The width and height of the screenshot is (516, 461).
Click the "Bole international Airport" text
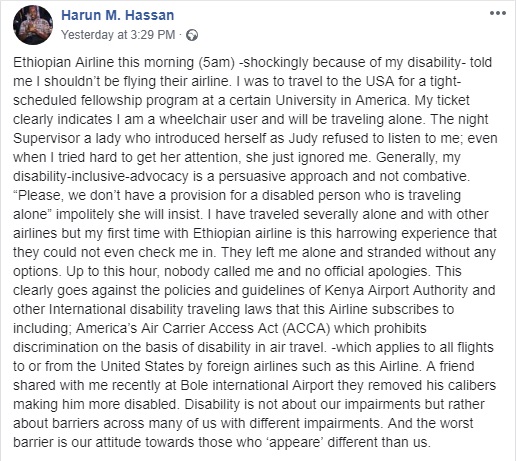[257, 386]
